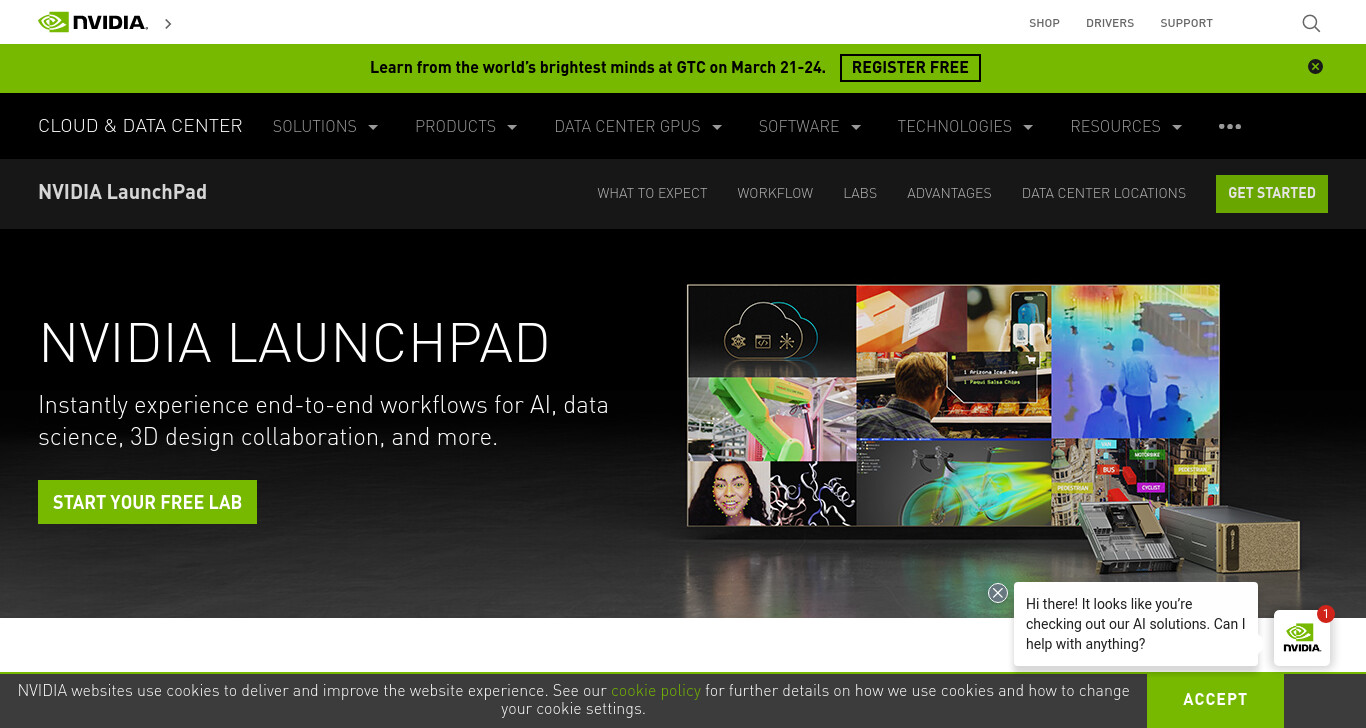Click the Get Started button
This screenshot has height=728, width=1366.
click(x=1272, y=193)
